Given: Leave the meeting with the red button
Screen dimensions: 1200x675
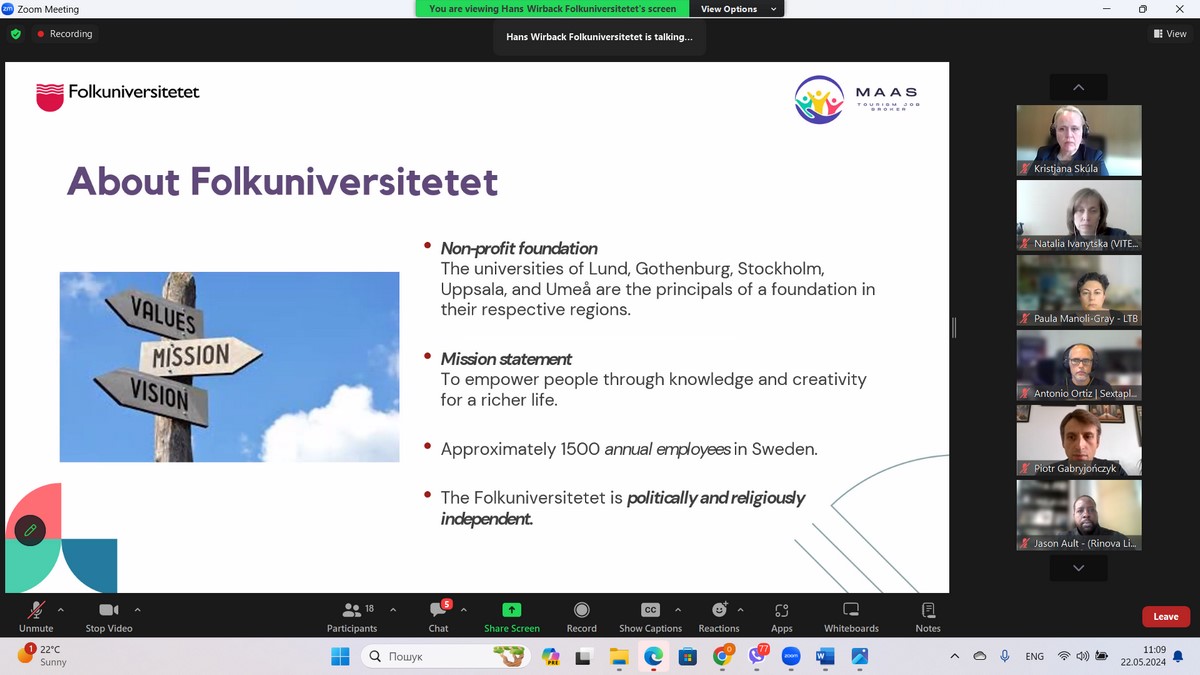Looking at the screenshot, I should [x=1165, y=617].
